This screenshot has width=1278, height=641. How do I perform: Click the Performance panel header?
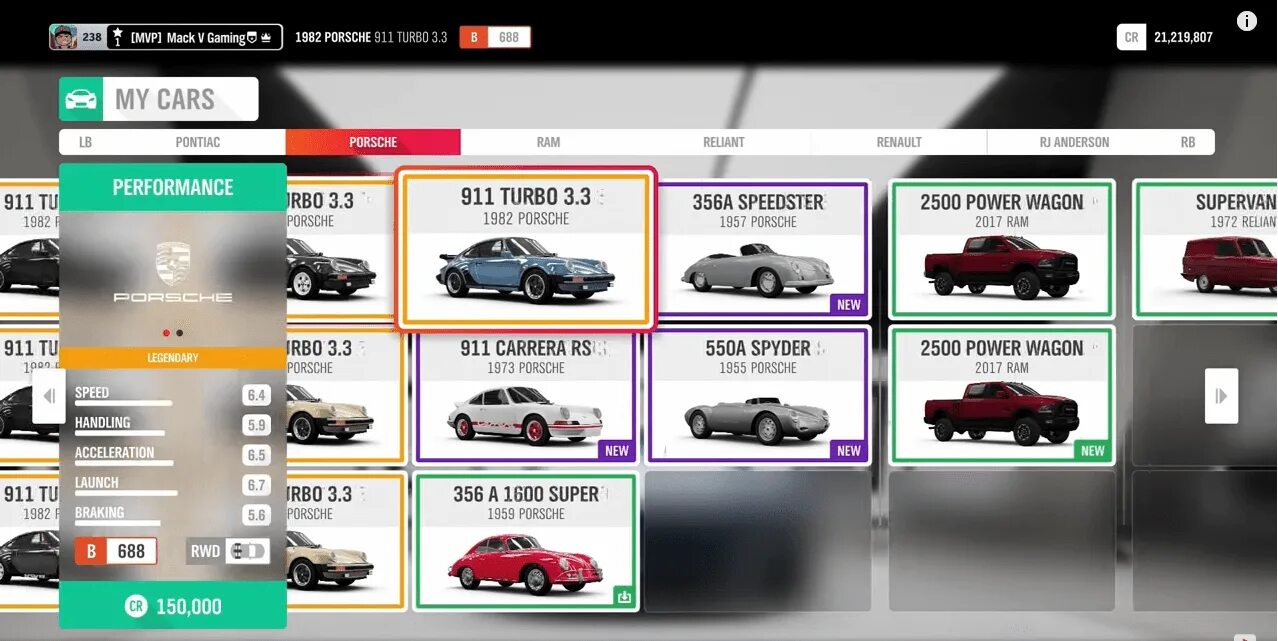point(173,187)
